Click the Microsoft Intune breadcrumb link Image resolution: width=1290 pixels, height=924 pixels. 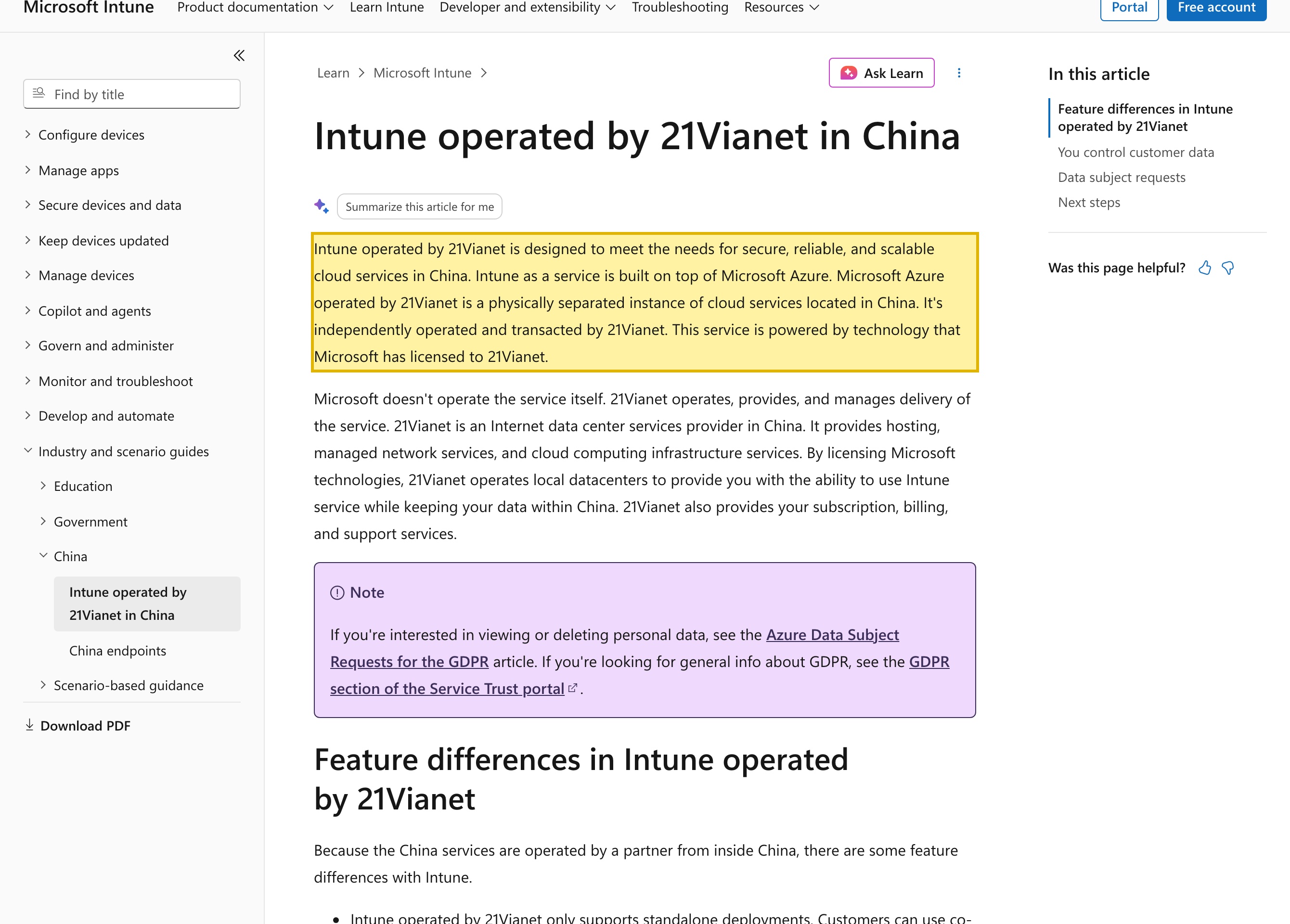pyautogui.click(x=422, y=73)
